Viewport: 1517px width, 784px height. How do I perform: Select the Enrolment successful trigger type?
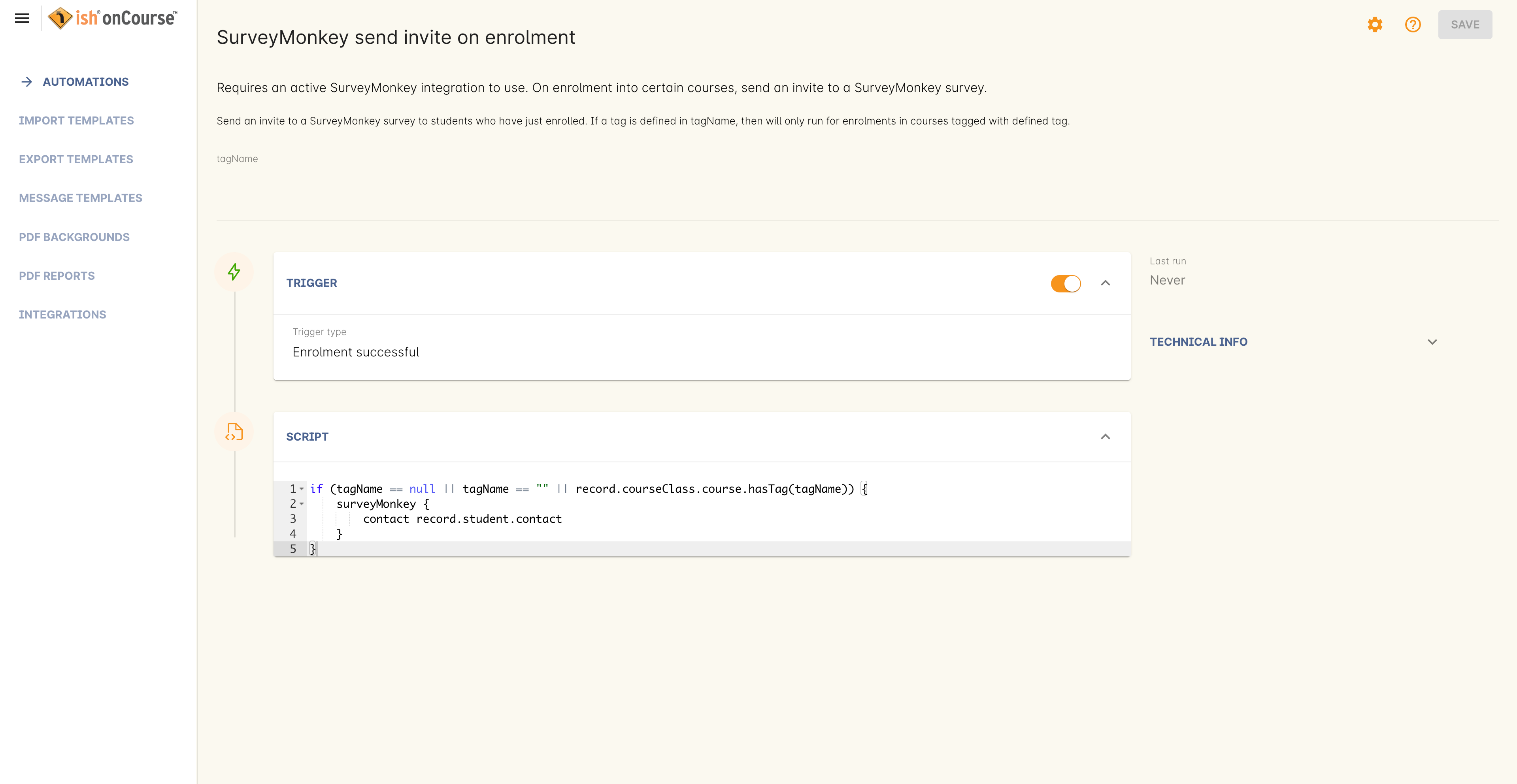coord(356,352)
